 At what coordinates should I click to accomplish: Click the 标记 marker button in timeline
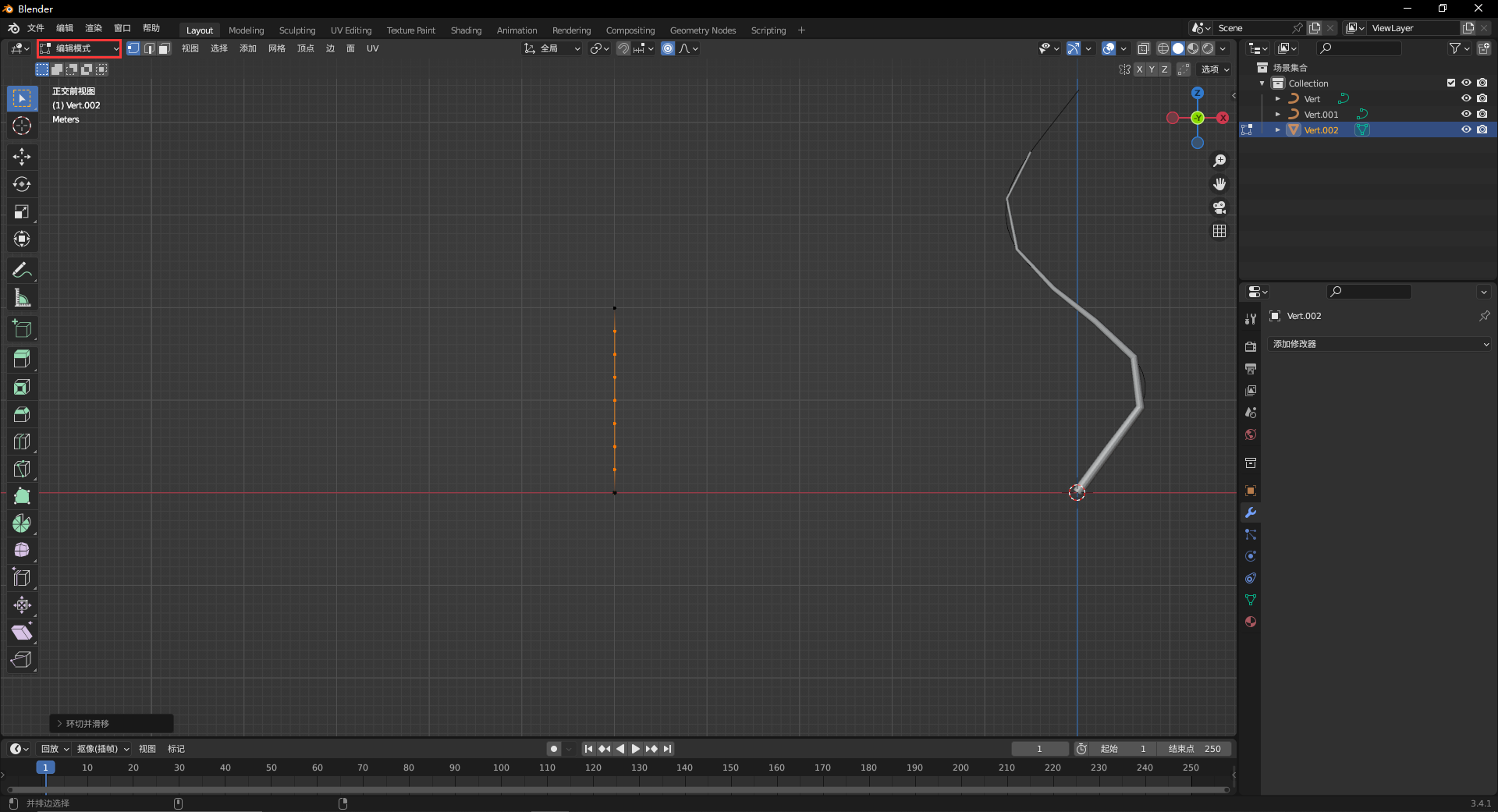click(x=176, y=749)
